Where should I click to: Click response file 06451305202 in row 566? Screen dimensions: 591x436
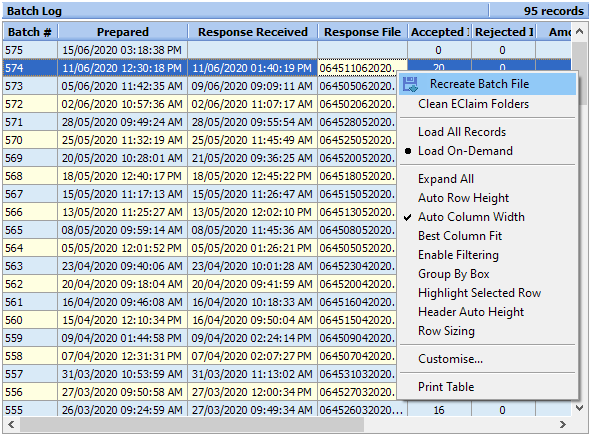(x=357, y=212)
